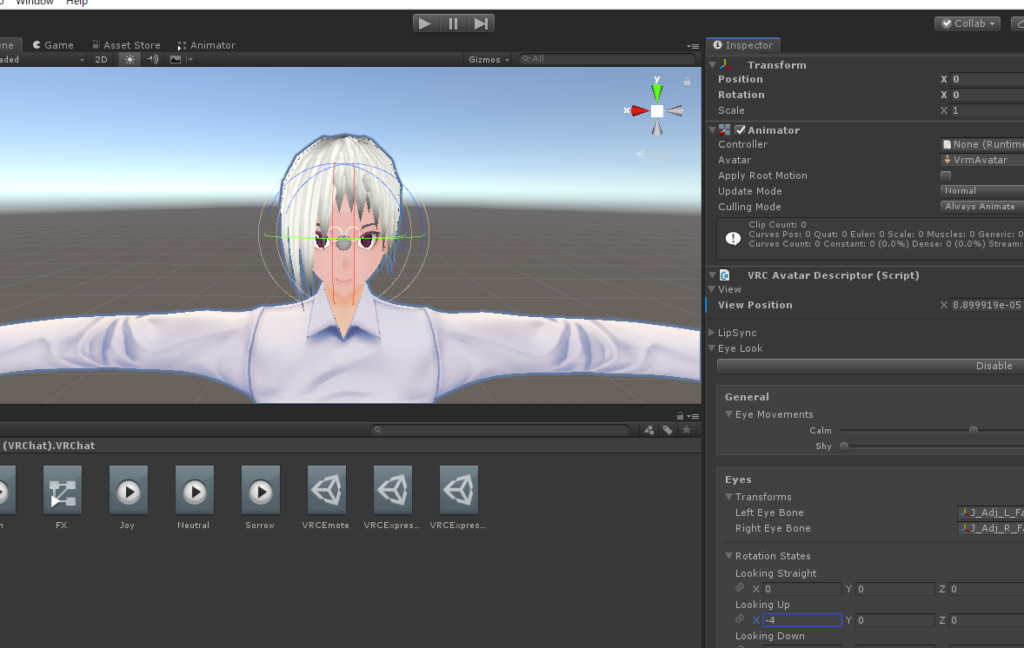1024x648 pixels.
Task: Collapse the Eye Movements foldout
Action: (x=729, y=414)
